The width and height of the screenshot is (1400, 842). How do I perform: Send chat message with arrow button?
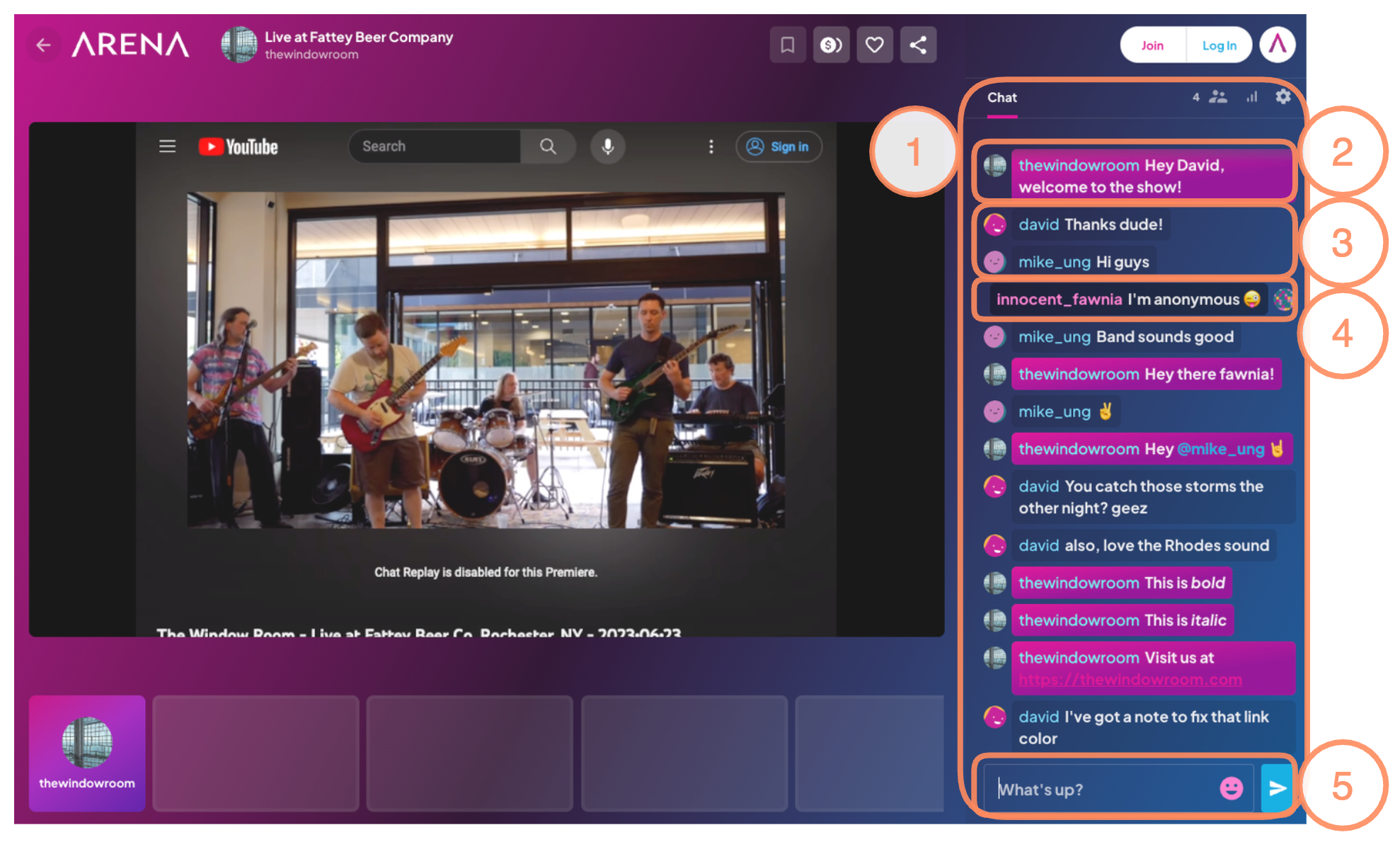pos(1277,788)
